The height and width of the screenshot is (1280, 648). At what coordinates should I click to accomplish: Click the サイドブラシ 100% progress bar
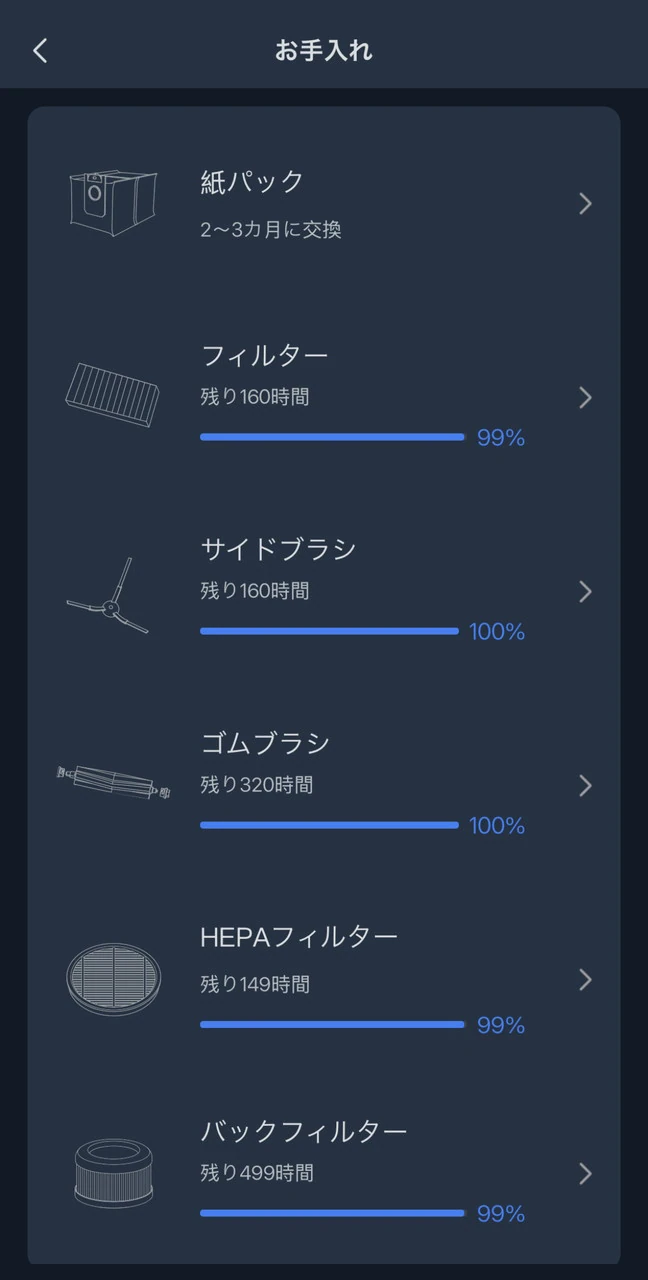click(x=329, y=631)
